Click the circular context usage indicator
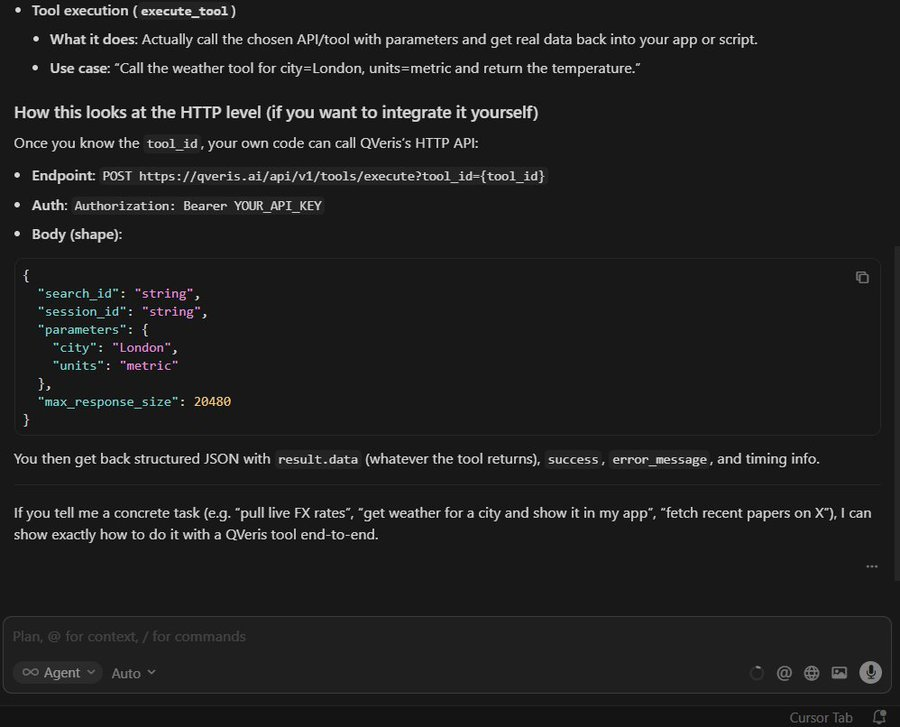This screenshot has height=727, width=900. (757, 672)
